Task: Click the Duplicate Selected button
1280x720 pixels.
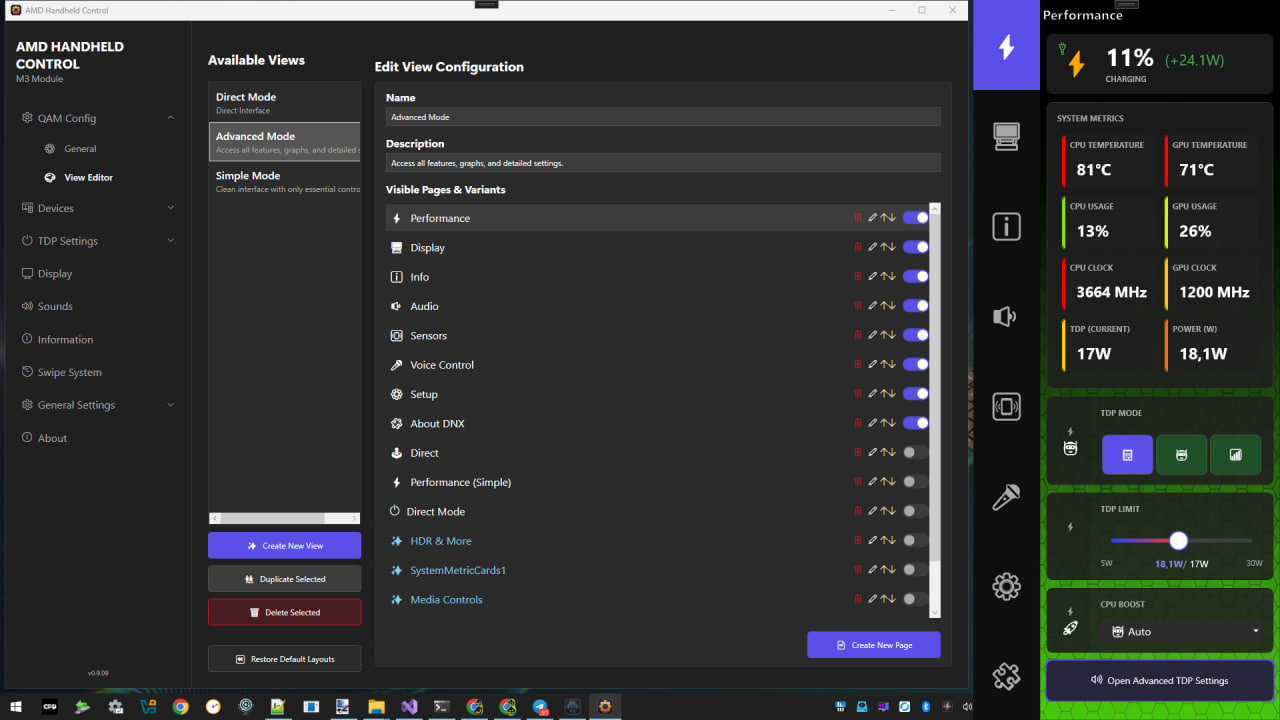Action: coord(284,579)
